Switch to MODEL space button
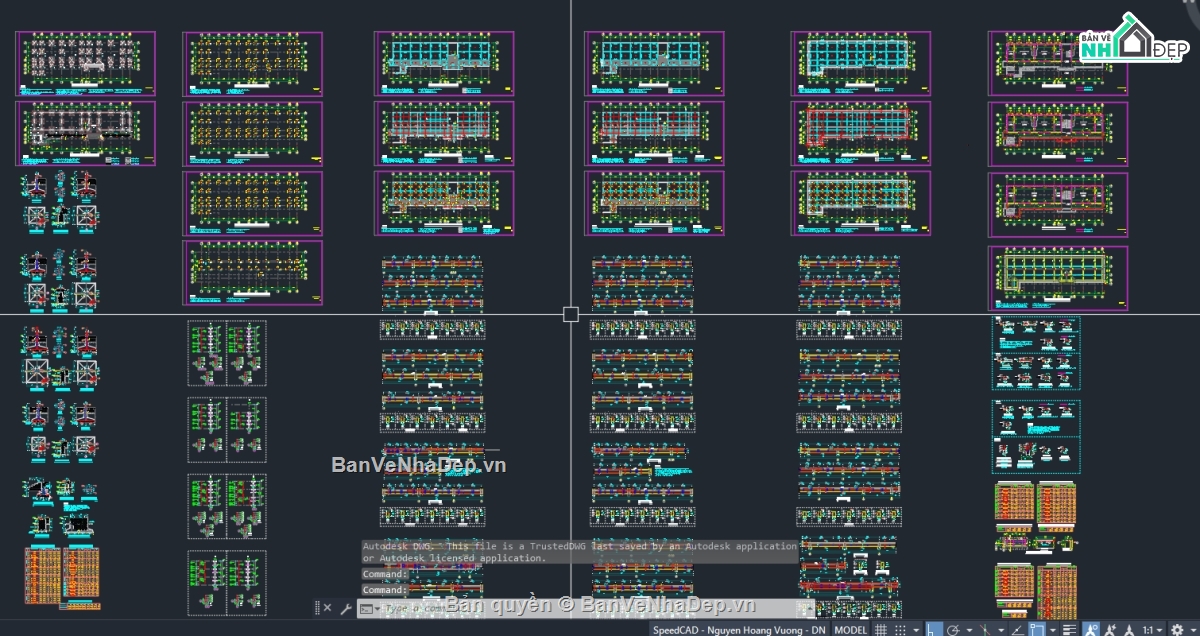The height and width of the screenshot is (636, 1200). tap(851, 630)
